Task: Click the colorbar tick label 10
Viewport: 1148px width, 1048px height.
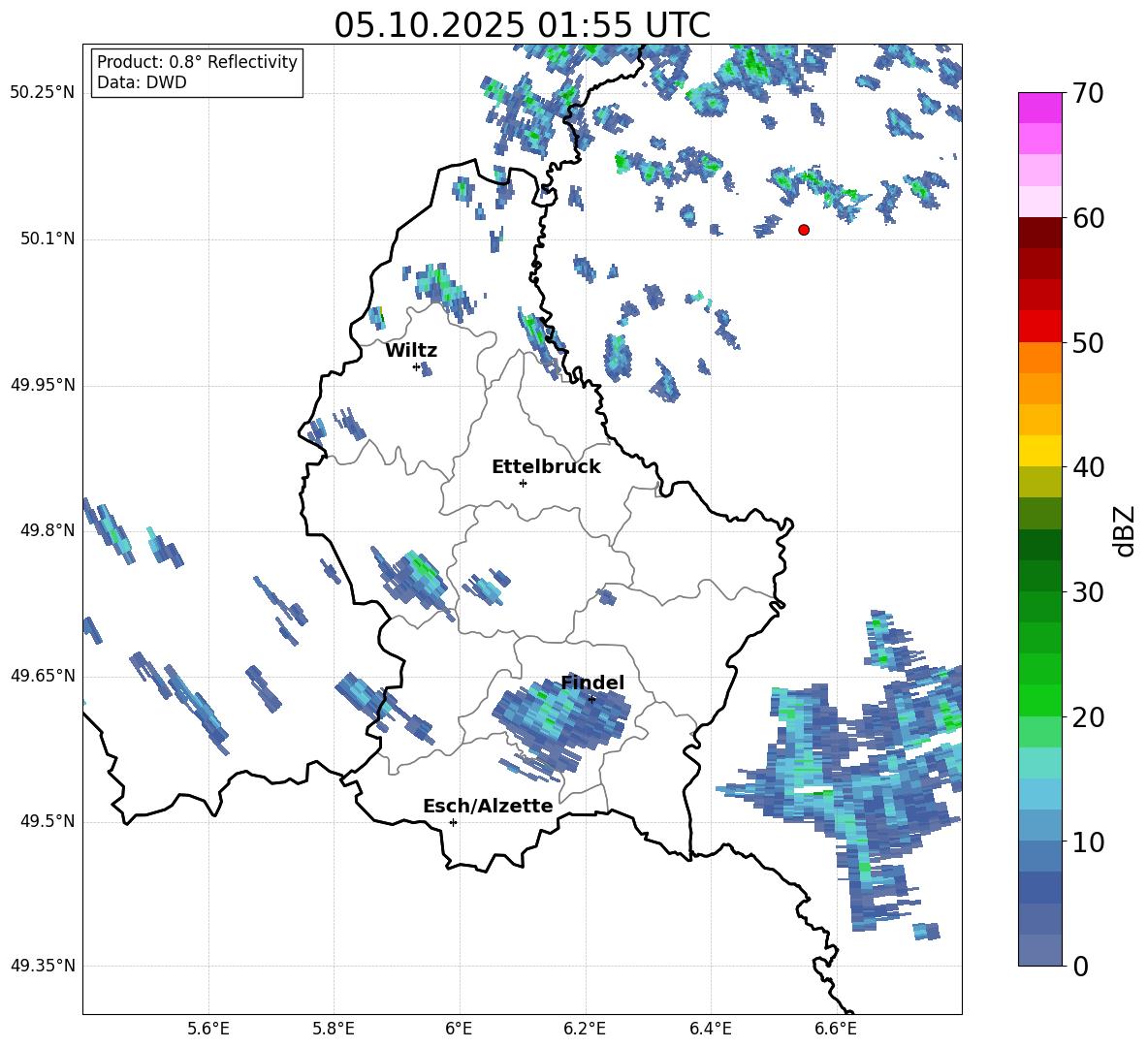Action: click(x=1089, y=842)
